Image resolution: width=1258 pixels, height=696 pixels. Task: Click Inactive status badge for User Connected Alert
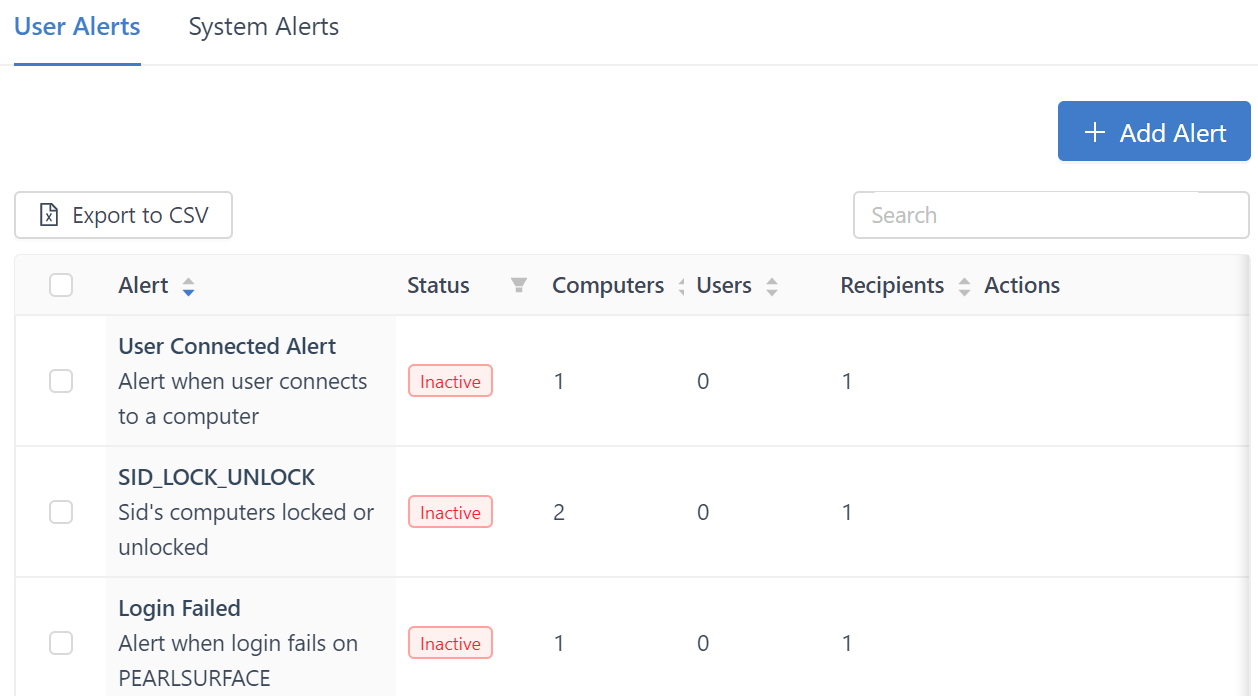450,381
